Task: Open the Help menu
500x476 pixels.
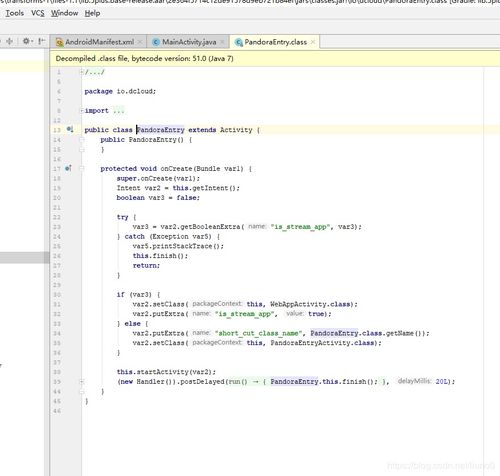Action: point(92,13)
